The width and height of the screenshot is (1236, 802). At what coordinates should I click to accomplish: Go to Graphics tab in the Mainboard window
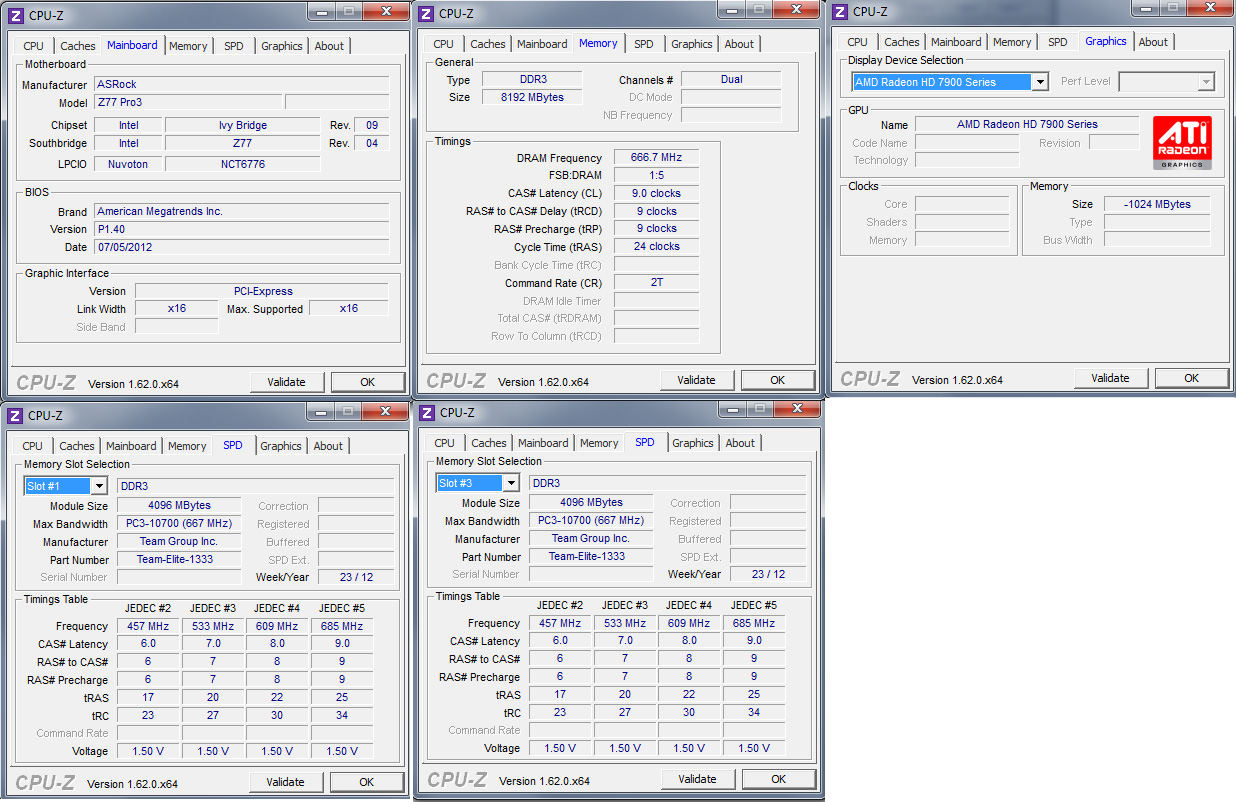(282, 46)
